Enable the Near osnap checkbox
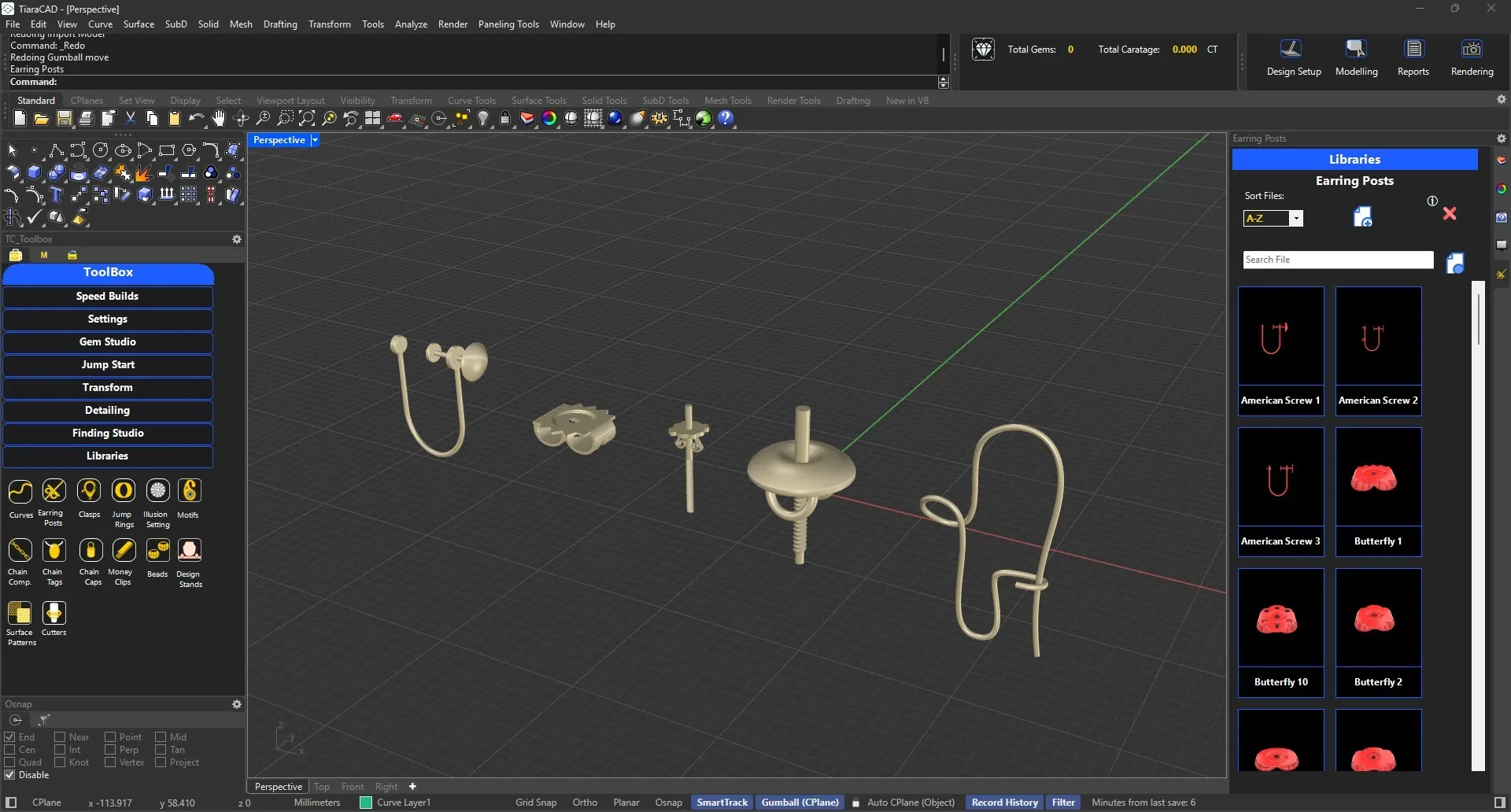 pos(60,737)
